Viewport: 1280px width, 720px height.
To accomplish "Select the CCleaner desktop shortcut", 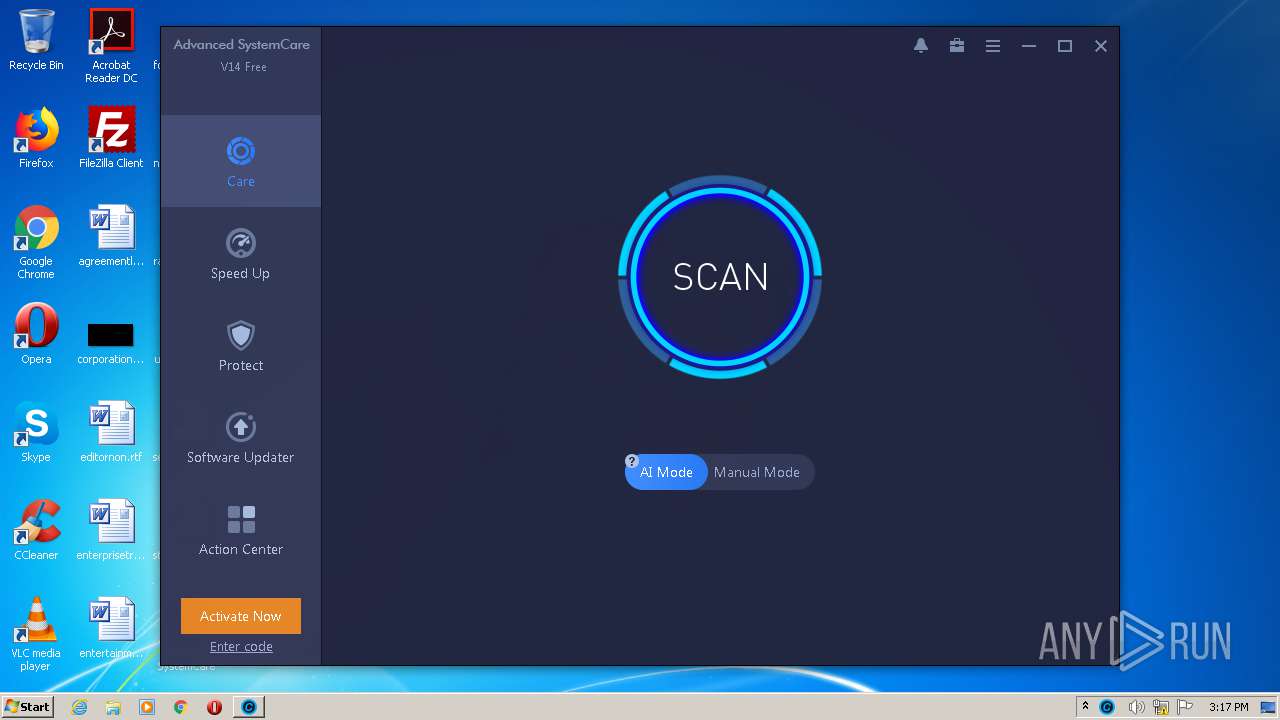I will (36, 530).
